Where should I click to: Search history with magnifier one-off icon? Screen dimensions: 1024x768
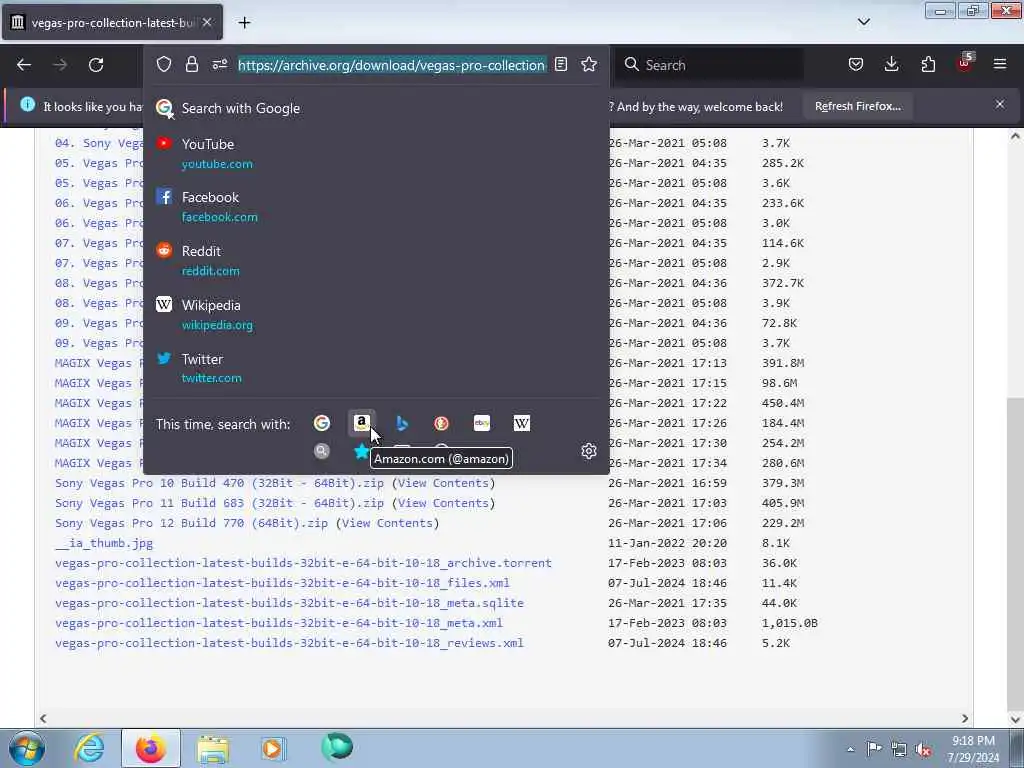click(x=321, y=451)
